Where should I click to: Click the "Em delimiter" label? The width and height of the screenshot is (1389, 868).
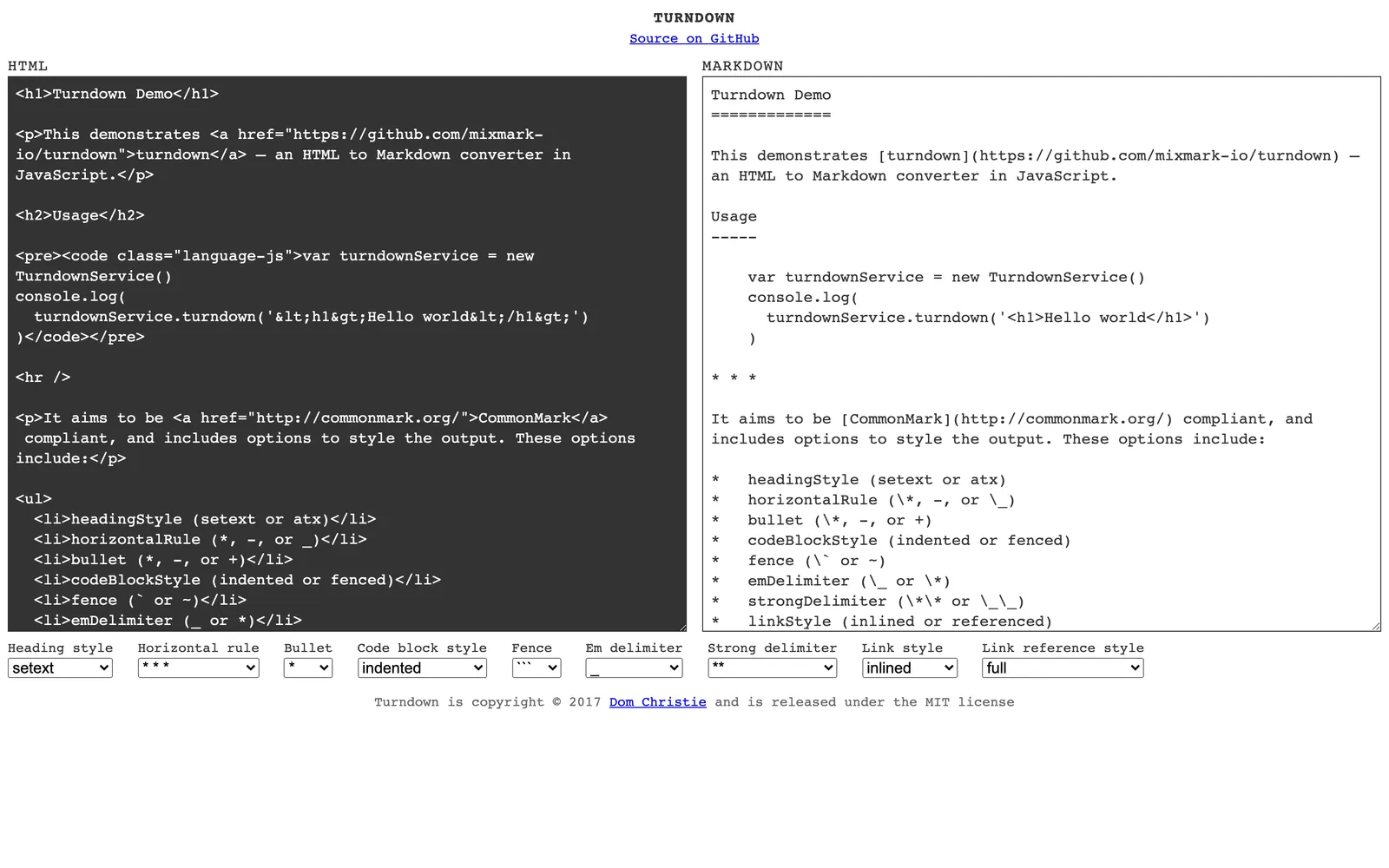[634, 648]
